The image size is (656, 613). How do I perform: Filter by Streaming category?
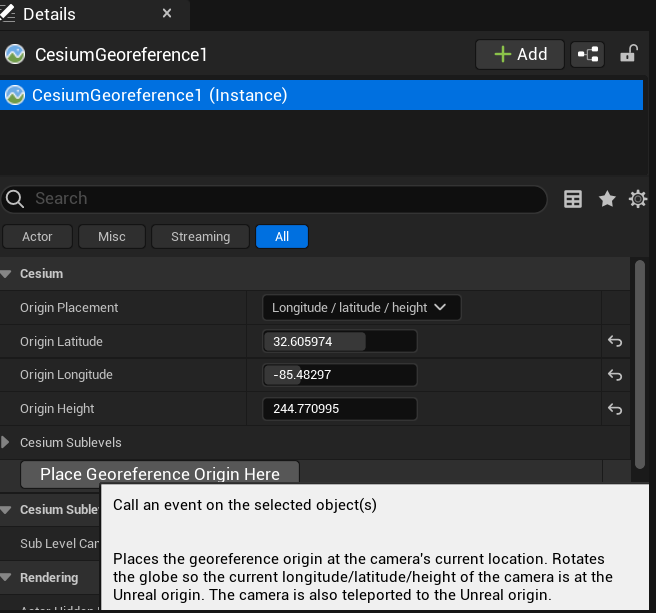point(200,237)
